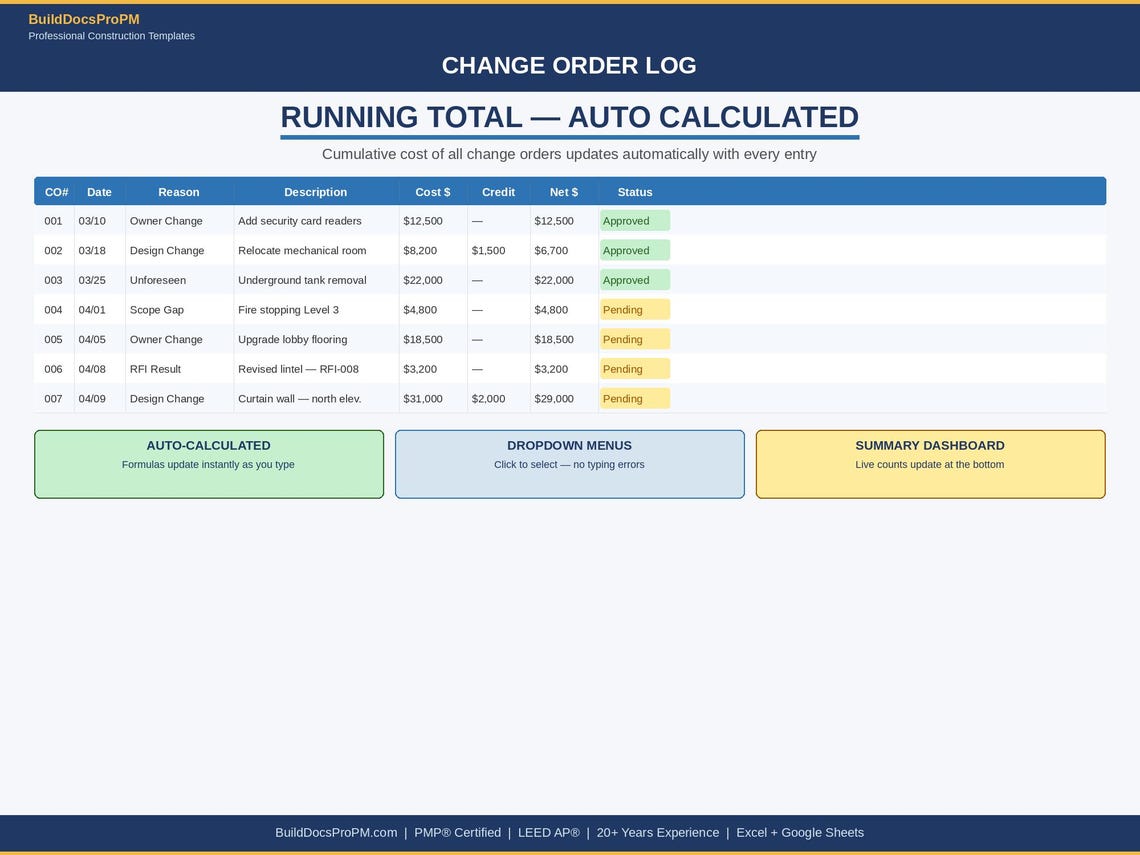
Task: Click the RUNNING TOTAL — AUTO CALCULATED heading
Action: click(569, 117)
